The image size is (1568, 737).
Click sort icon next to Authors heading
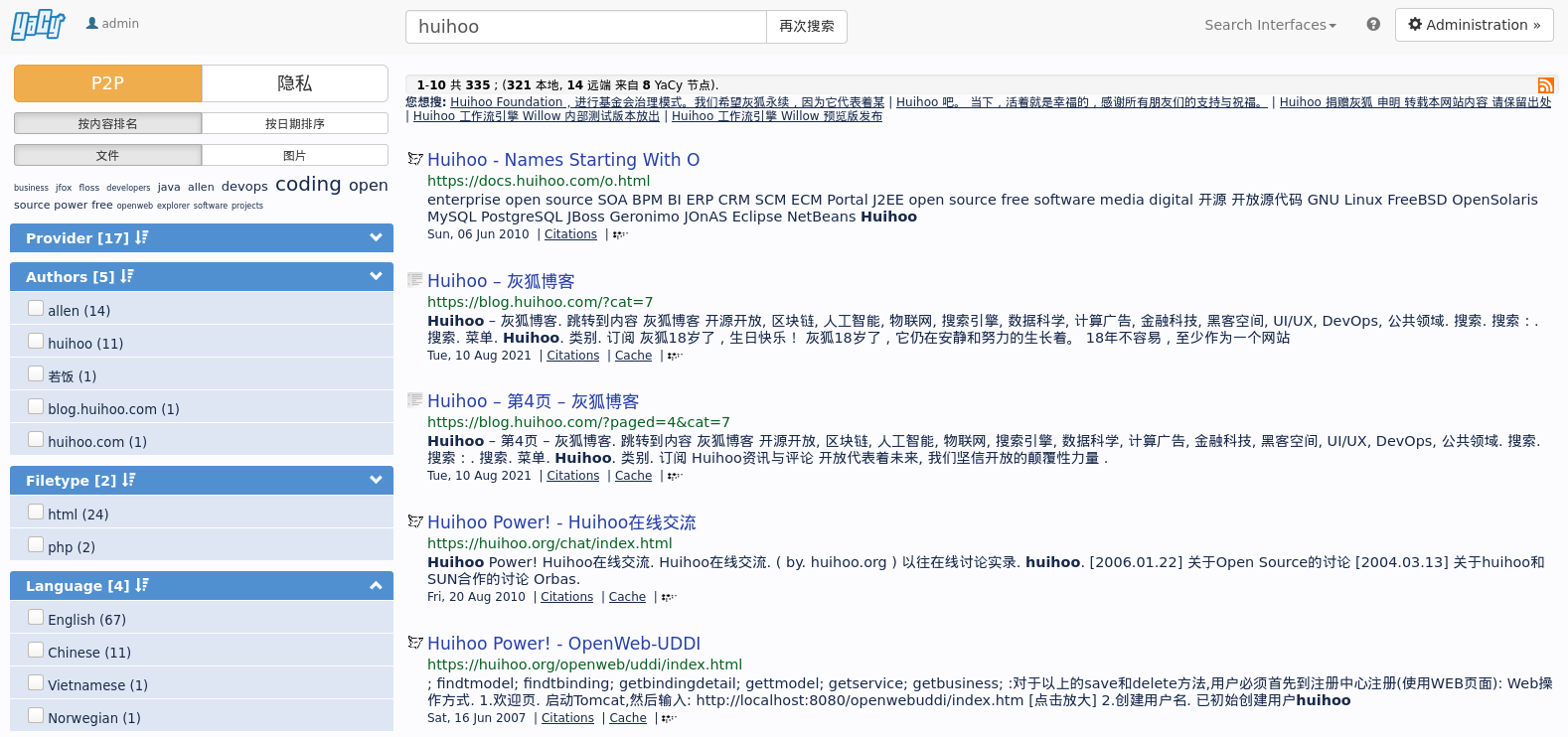click(x=127, y=276)
